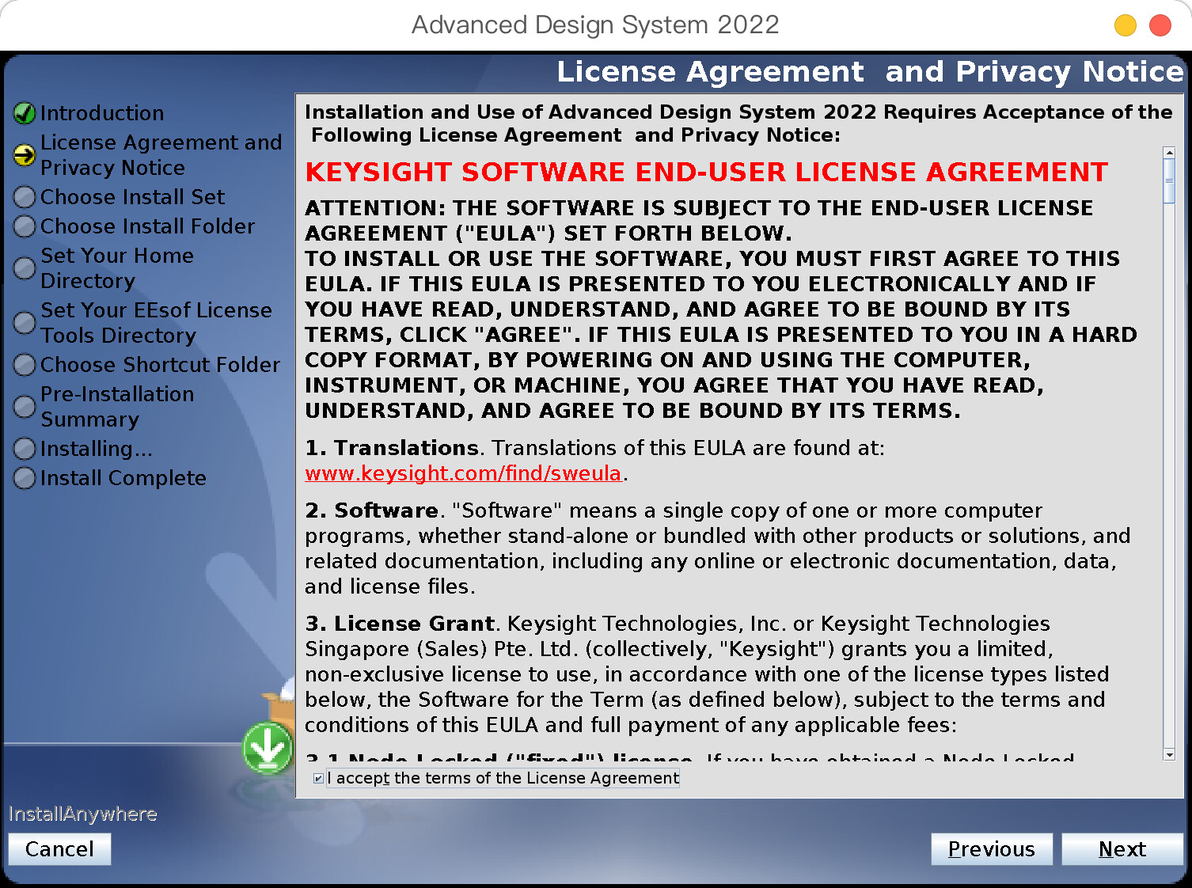Click the License Agreement and Privacy Notice step label
1192x888 pixels.
tap(161, 155)
